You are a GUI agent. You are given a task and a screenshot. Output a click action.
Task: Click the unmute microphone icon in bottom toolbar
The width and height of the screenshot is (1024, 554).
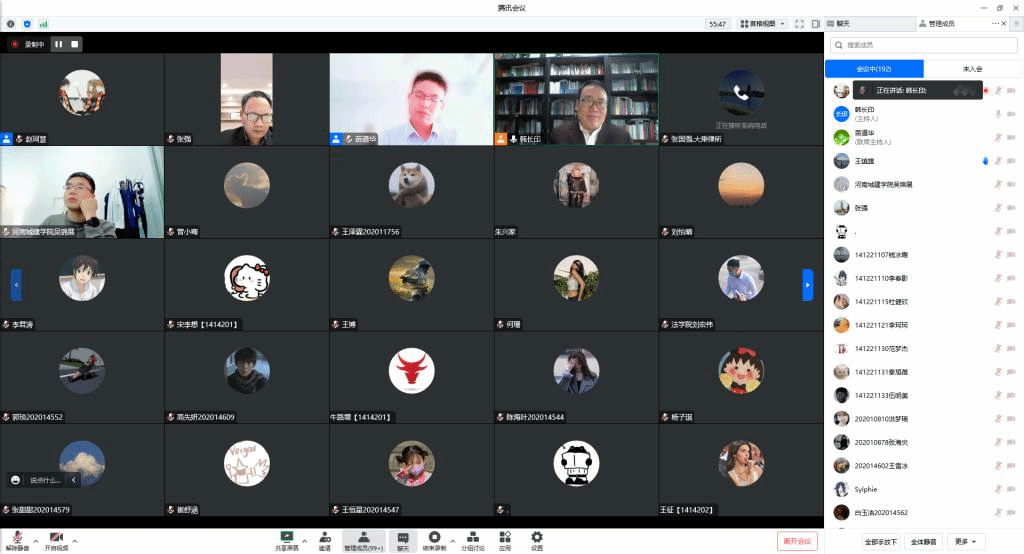tap(17, 537)
